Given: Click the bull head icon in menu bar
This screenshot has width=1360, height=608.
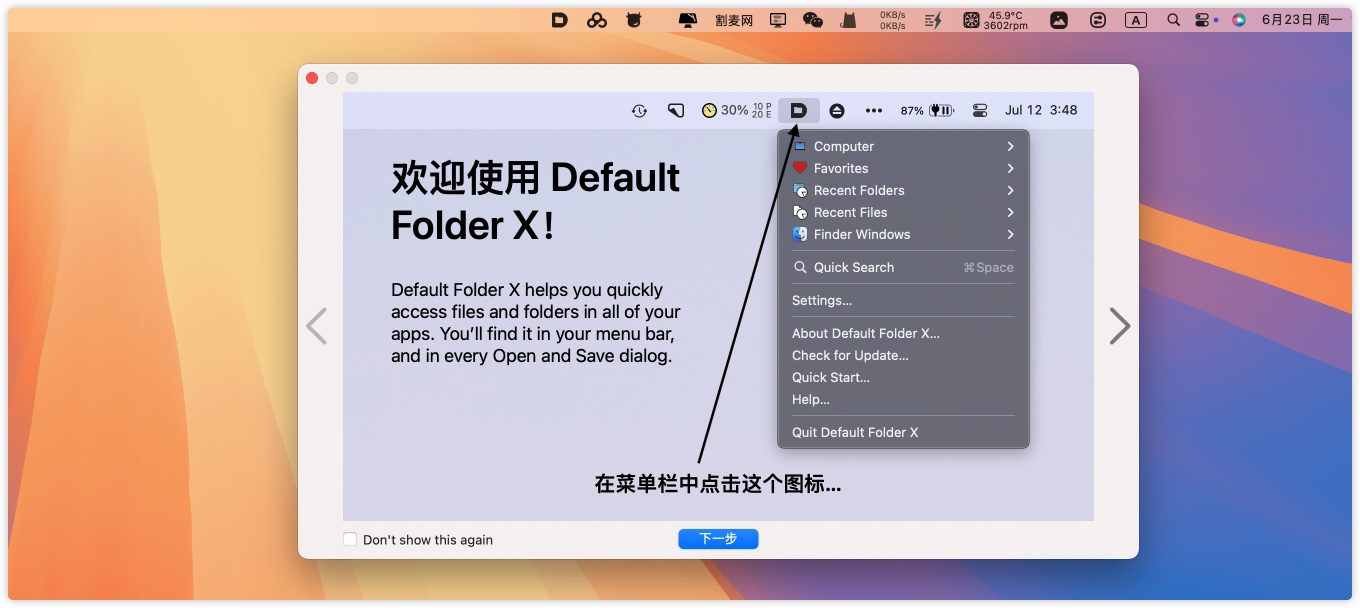Looking at the screenshot, I should 633,20.
